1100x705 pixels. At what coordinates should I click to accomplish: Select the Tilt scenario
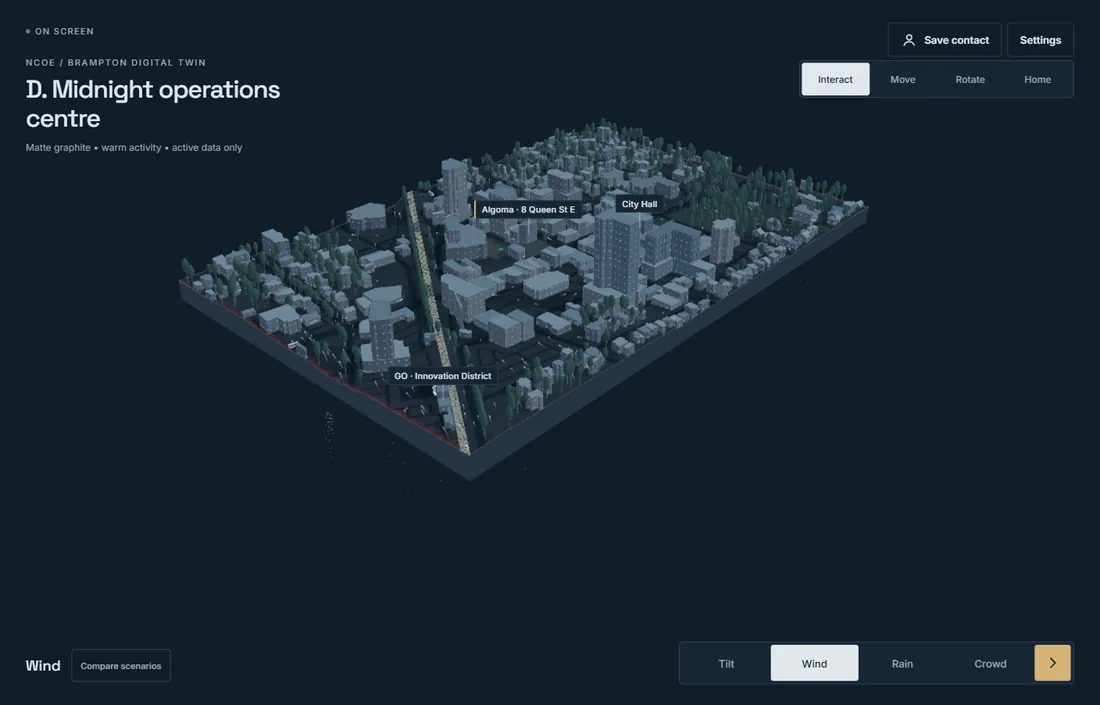tap(726, 664)
